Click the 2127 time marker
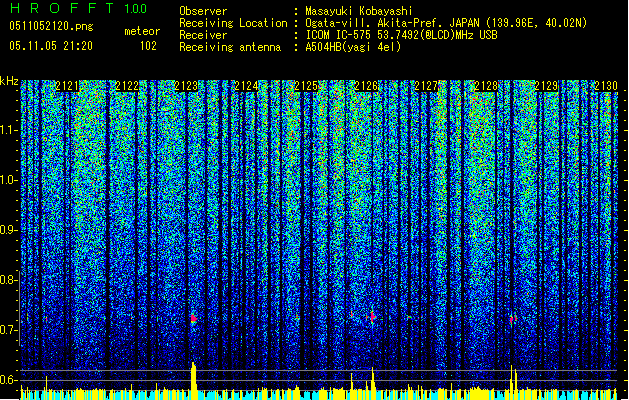Image resolution: width=629 pixels, height=400 pixels. click(426, 86)
